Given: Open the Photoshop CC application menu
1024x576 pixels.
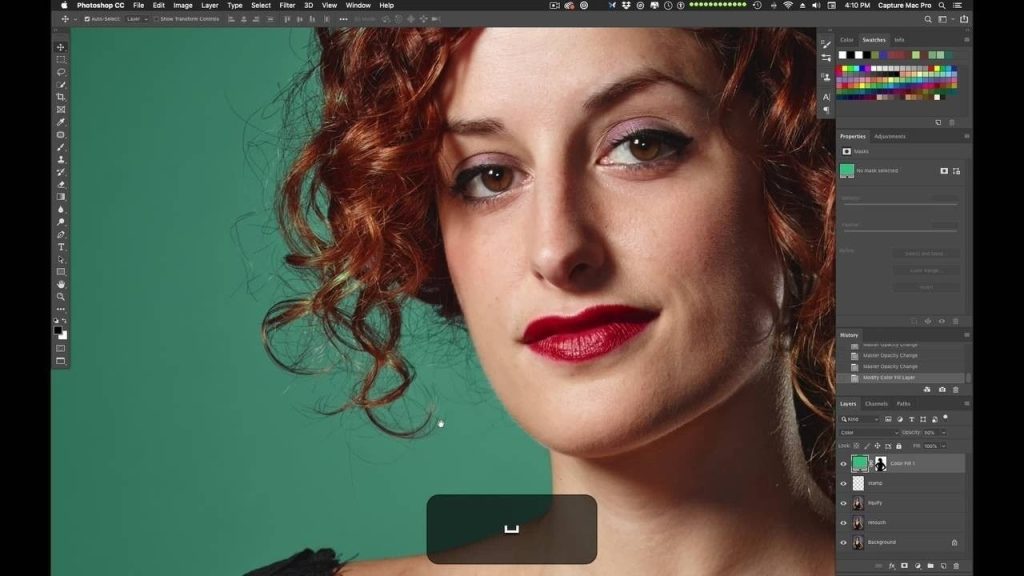Looking at the screenshot, I should click(x=100, y=5).
